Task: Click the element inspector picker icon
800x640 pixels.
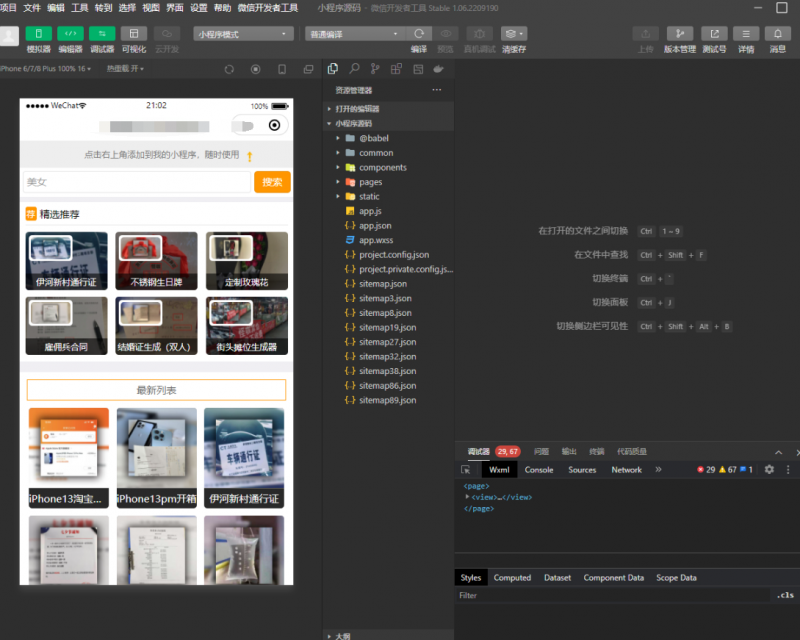Action: coord(466,469)
